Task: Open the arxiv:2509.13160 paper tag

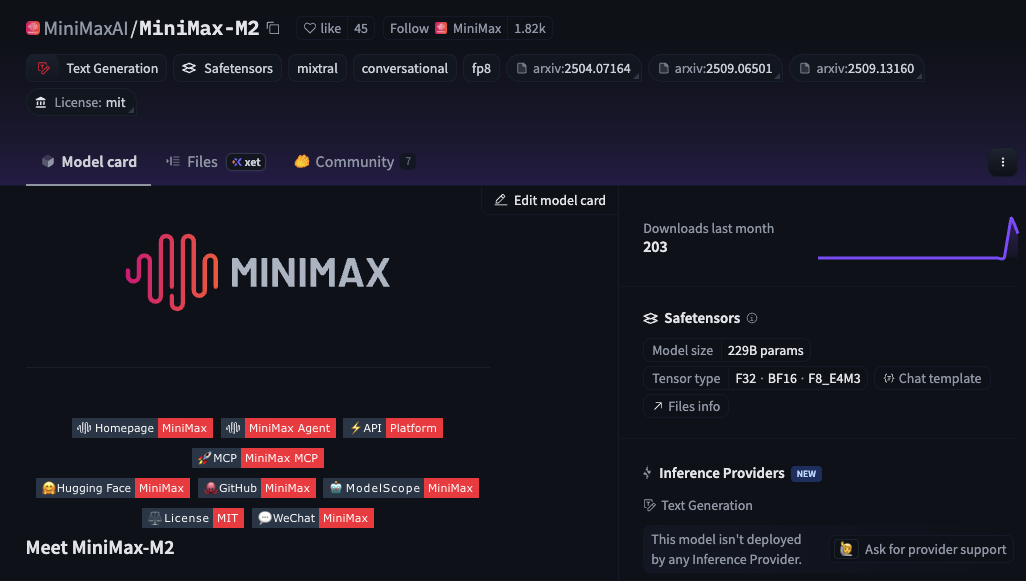Action: 856,69
